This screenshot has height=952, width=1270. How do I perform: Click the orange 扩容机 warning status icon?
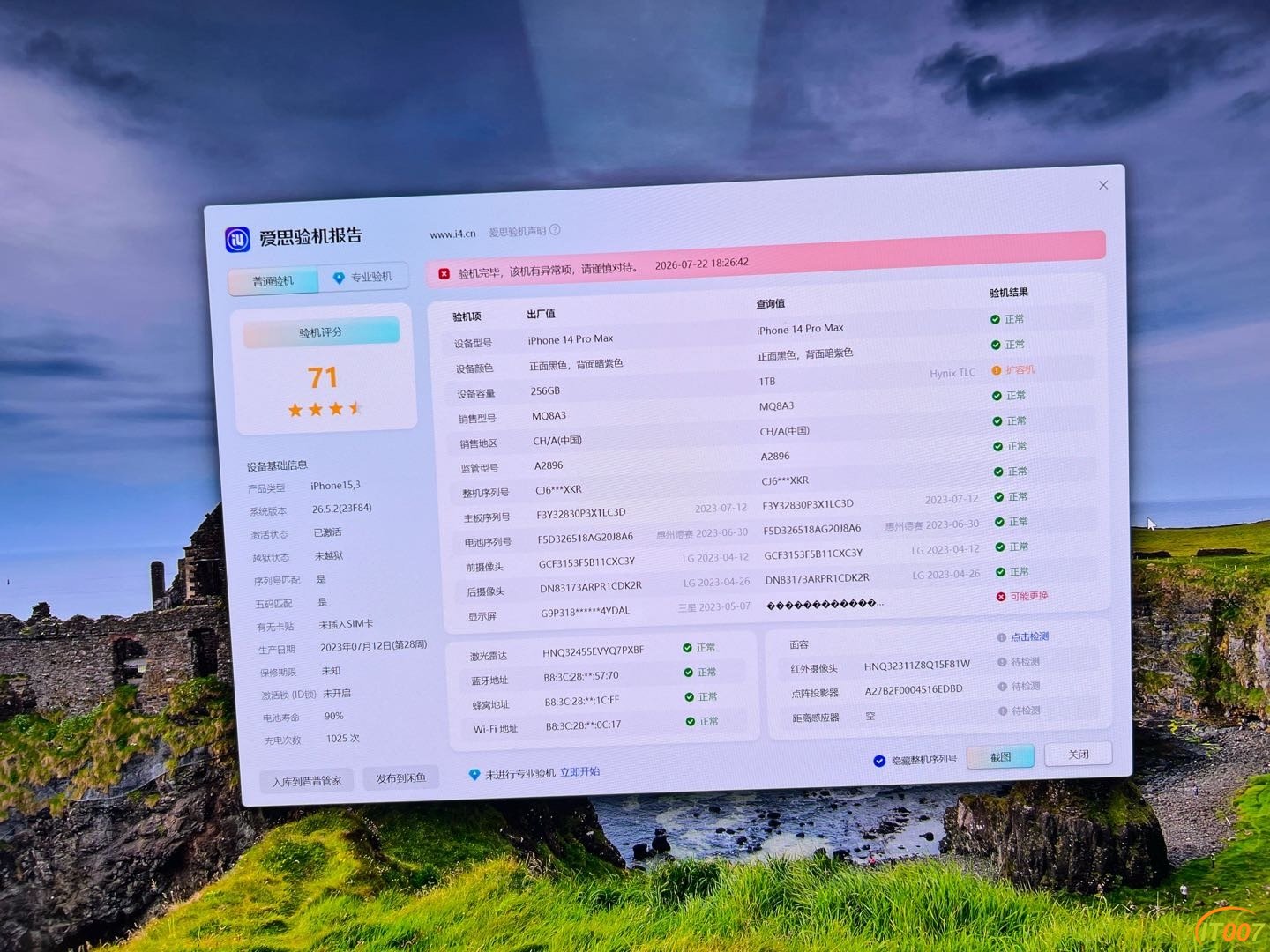[x=997, y=370]
